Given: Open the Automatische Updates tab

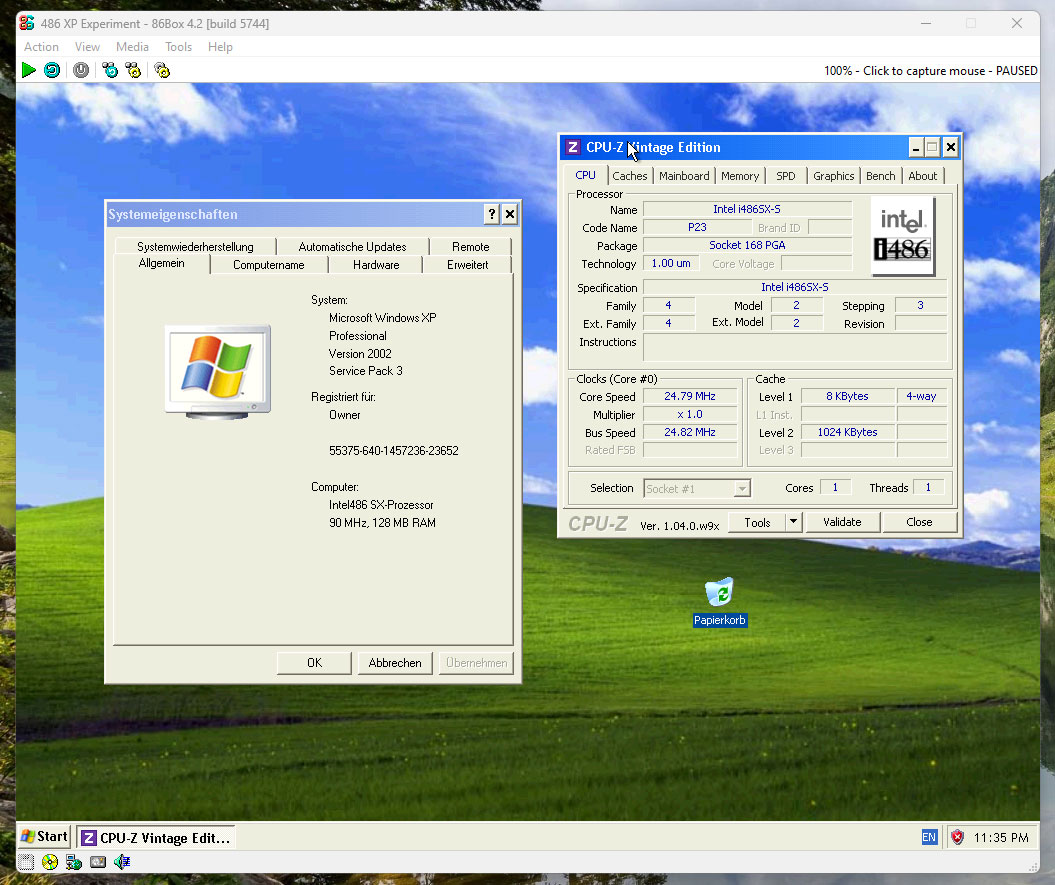Looking at the screenshot, I should point(353,246).
